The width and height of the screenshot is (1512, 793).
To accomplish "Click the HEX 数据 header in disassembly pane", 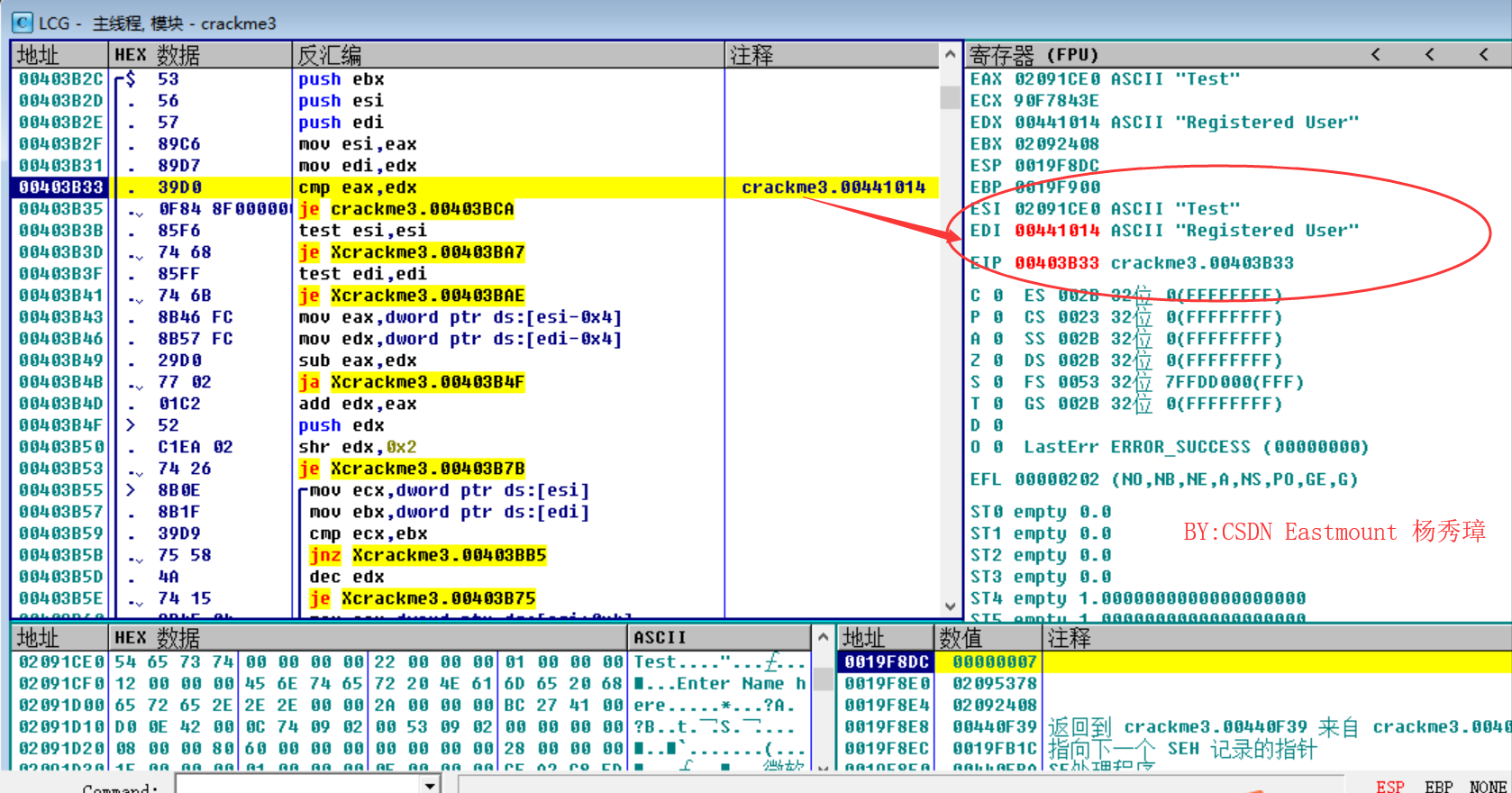I will (200, 55).
